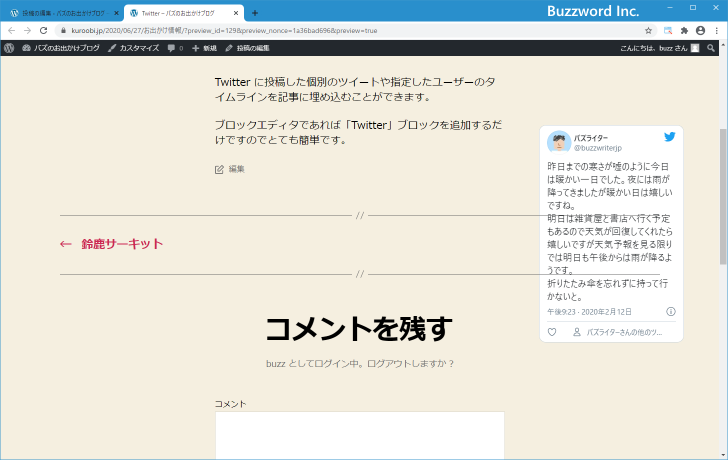Click the ログアウトしますか？ link
The image size is (728, 460).
tap(410, 363)
